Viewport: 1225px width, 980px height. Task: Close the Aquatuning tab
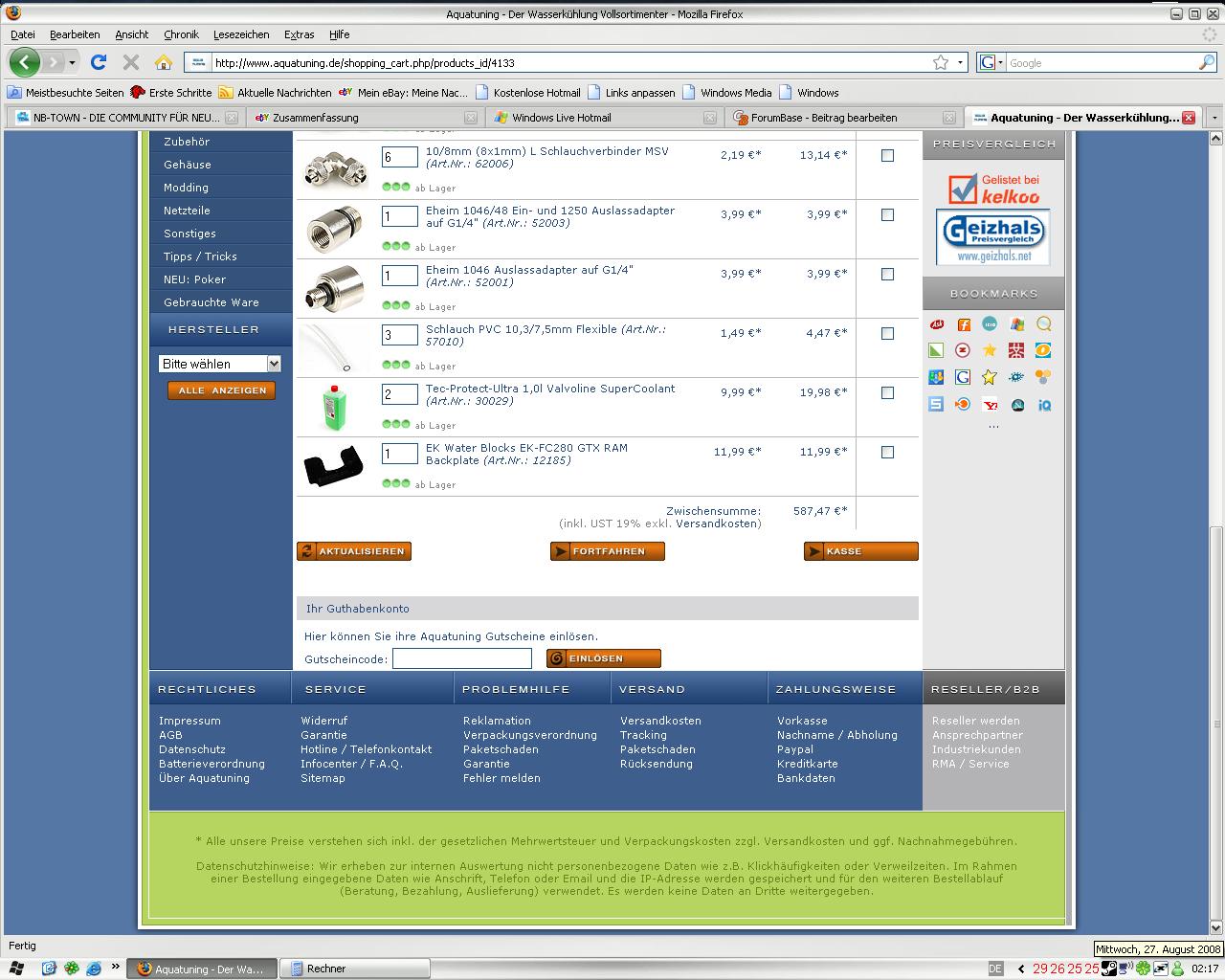tap(1189, 118)
